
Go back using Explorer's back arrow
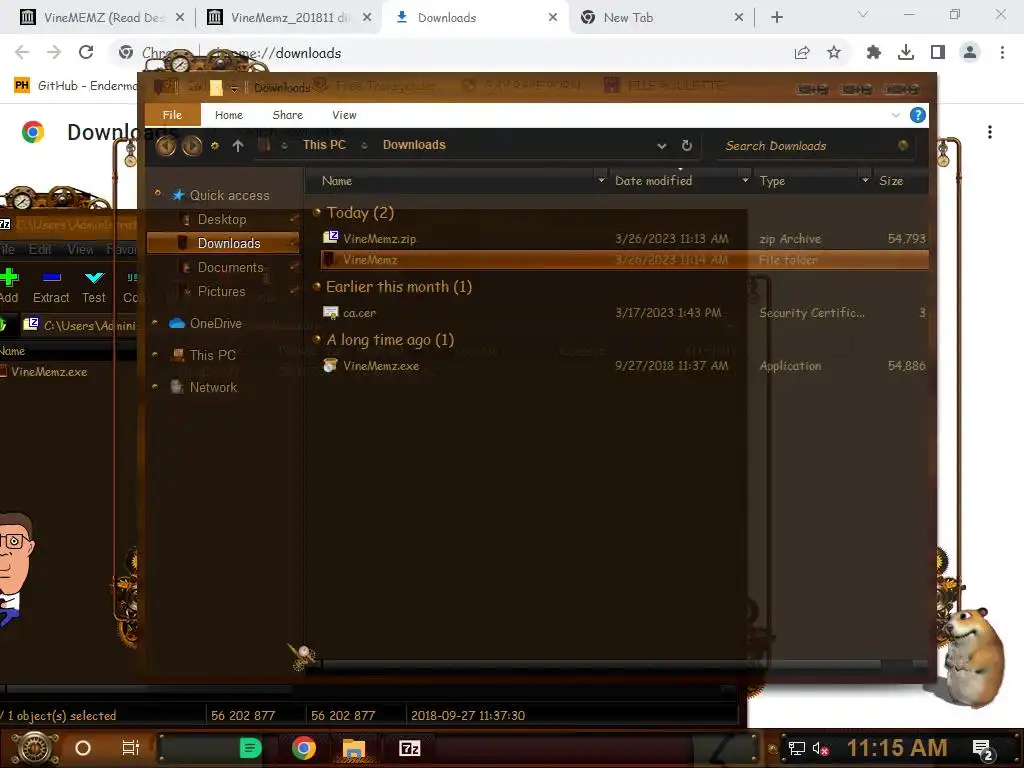click(x=166, y=146)
